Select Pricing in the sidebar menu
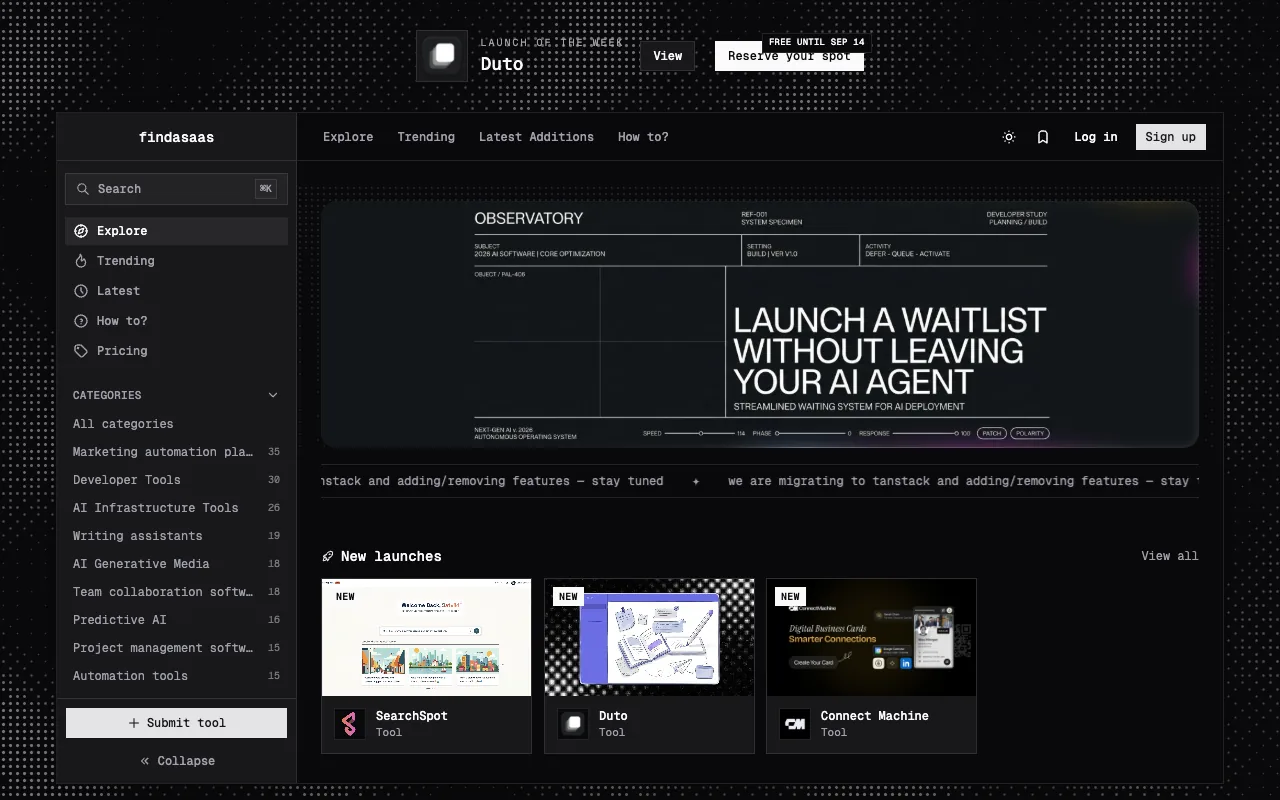 [x=177, y=351]
